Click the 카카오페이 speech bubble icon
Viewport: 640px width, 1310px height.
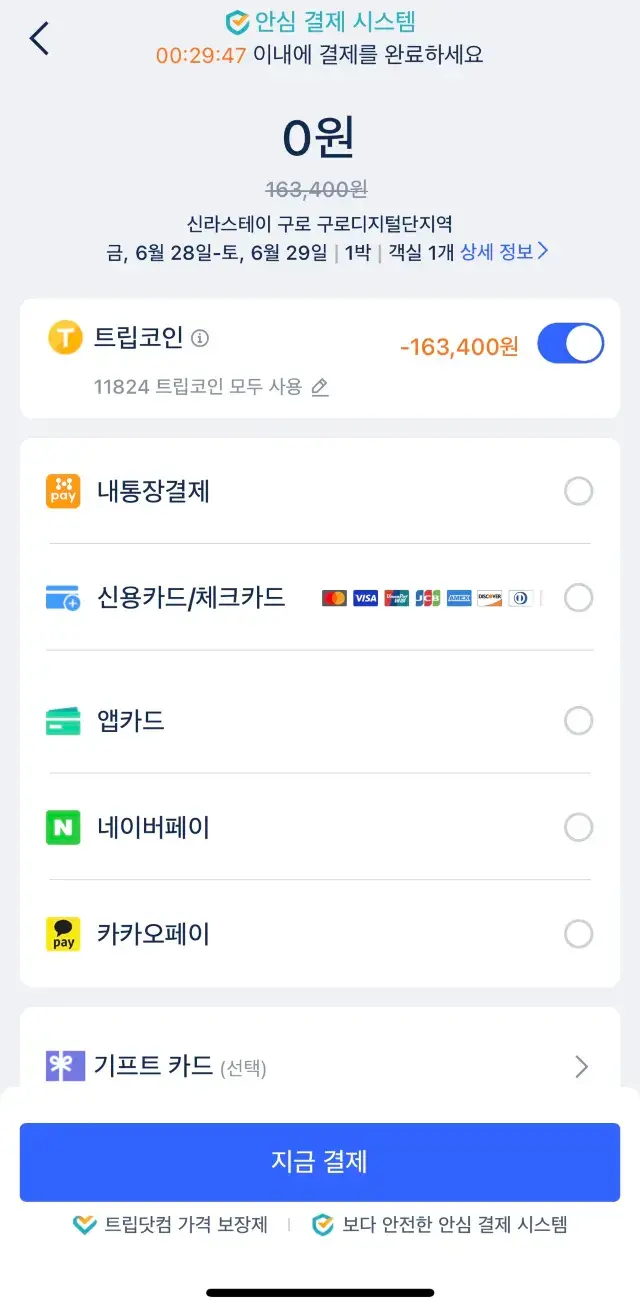pyautogui.click(x=62, y=934)
